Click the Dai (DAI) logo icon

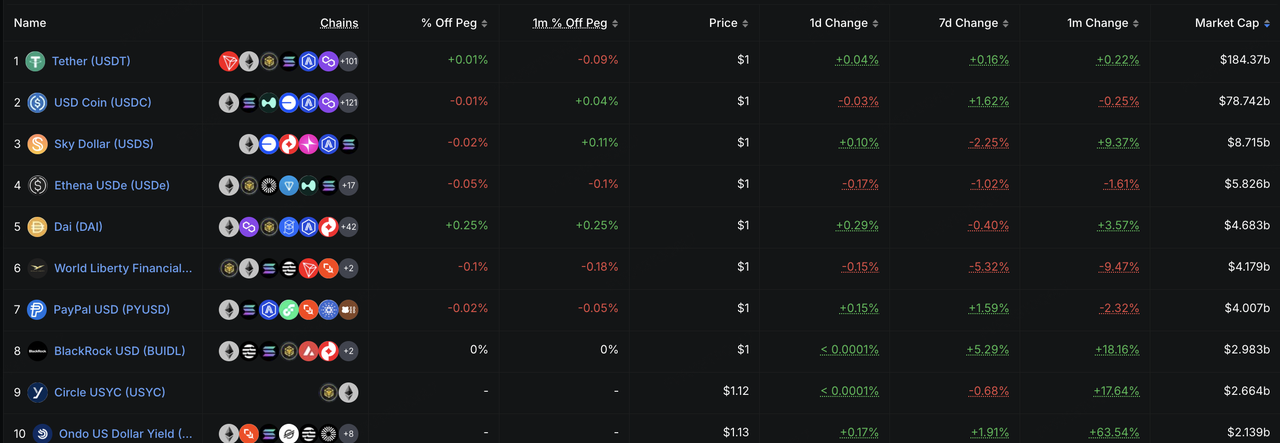coord(37,226)
